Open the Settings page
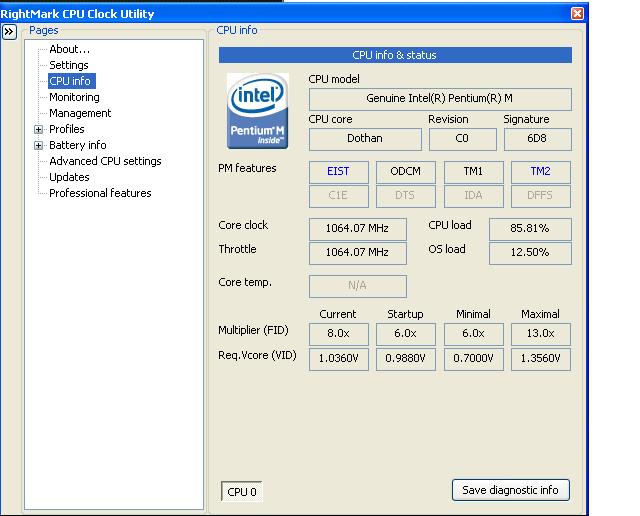Screen dimensions: 640x516 69,65
